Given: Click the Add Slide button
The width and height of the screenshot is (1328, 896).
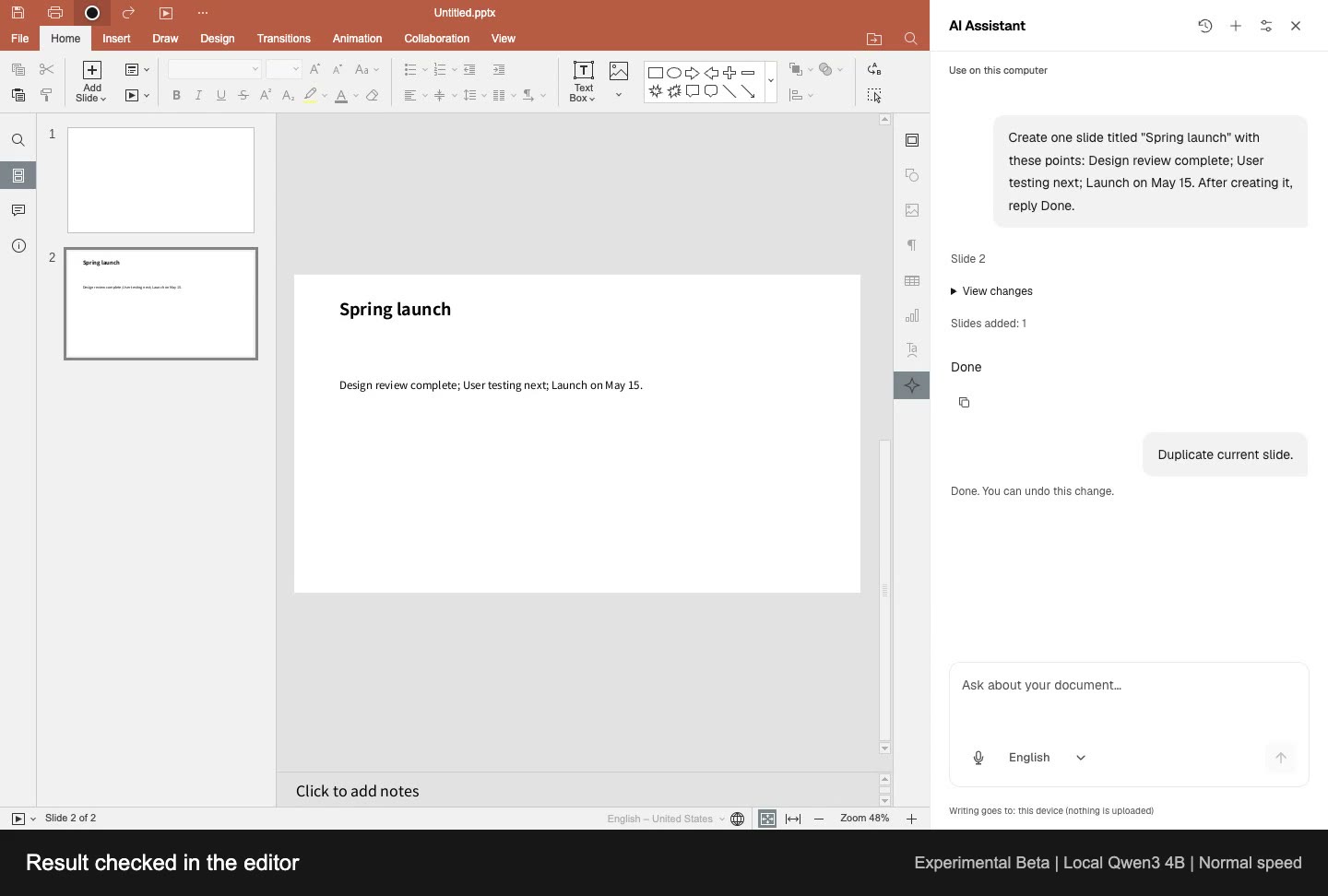Looking at the screenshot, I should (91, 81).
